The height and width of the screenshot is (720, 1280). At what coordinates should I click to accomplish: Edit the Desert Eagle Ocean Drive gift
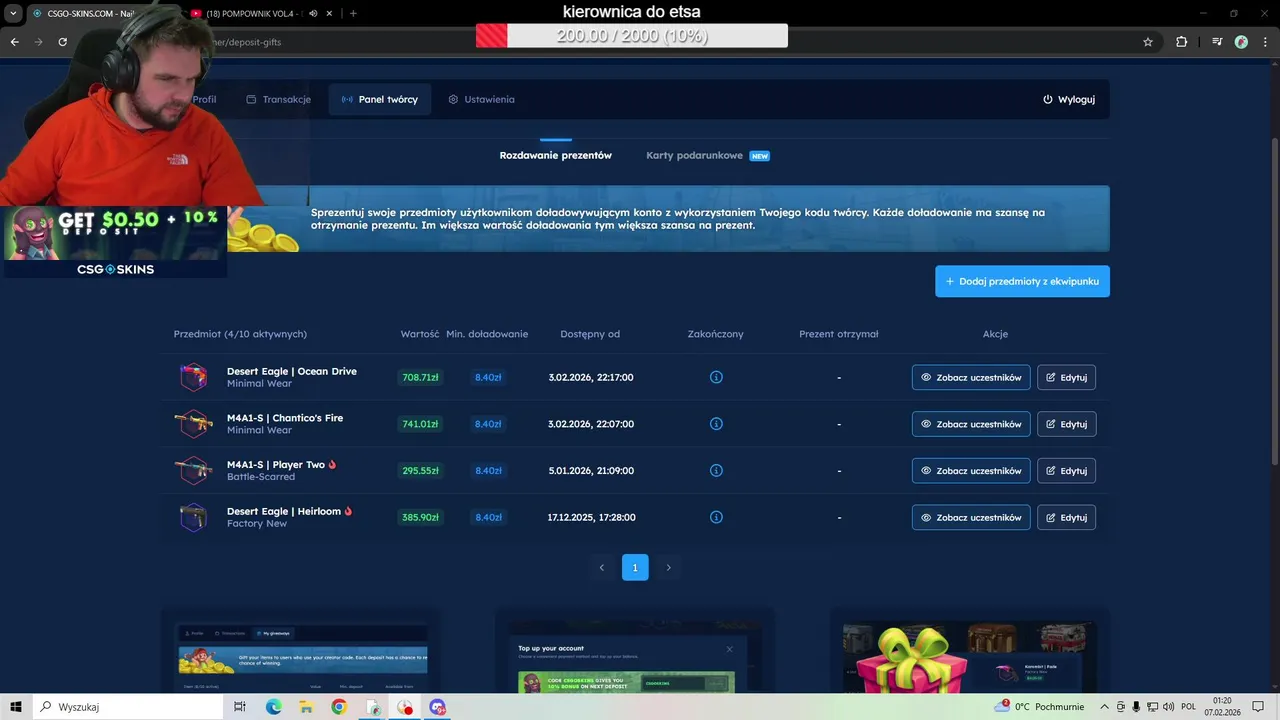[1066, 377]
